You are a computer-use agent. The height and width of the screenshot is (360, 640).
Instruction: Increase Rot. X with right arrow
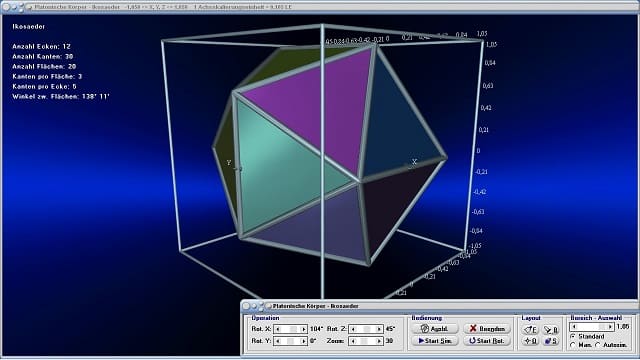point(303,329)
